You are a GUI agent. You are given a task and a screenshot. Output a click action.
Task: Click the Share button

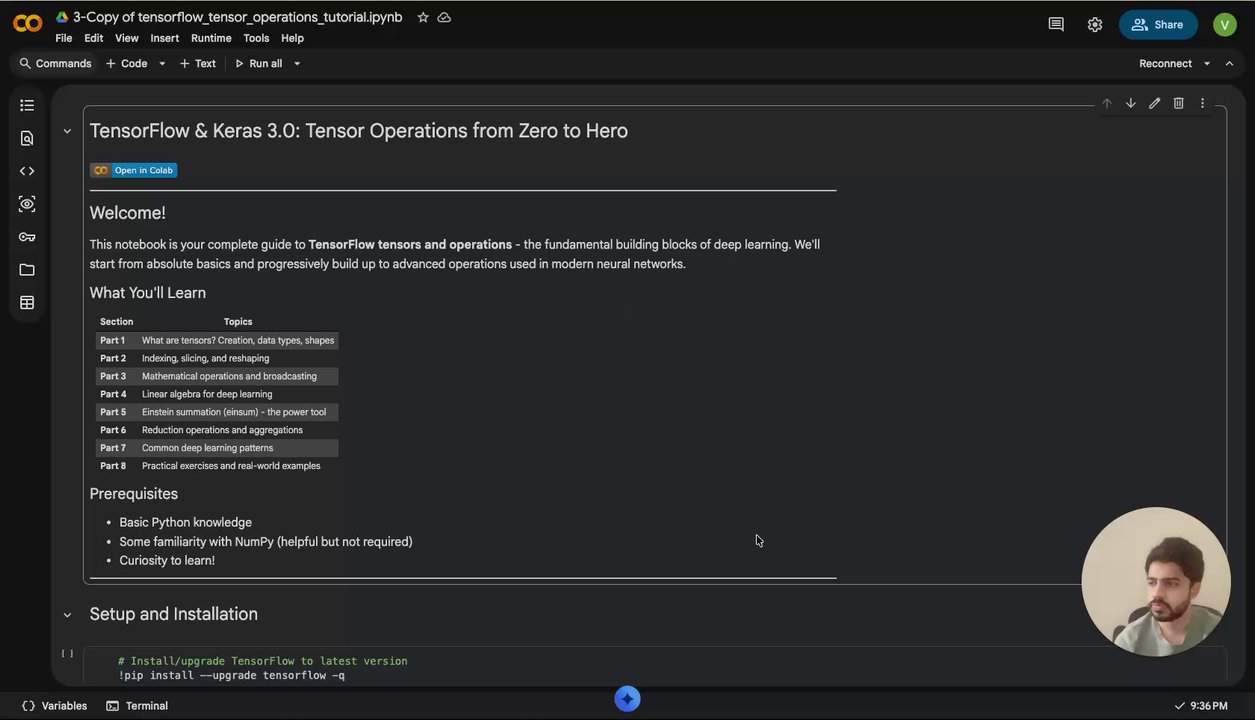click(1158, 24)
